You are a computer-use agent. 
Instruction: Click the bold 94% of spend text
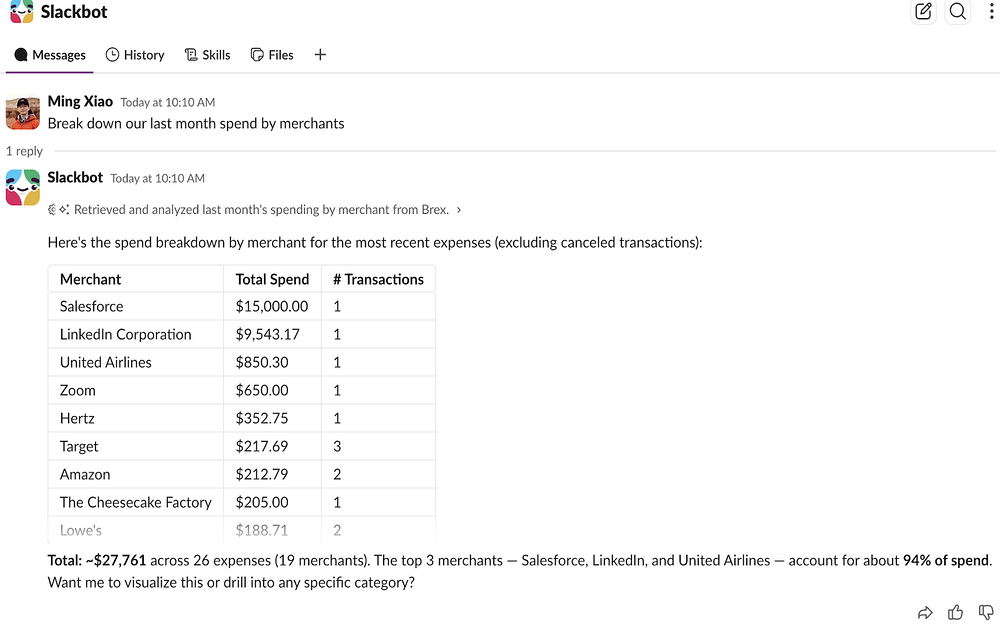946,561
